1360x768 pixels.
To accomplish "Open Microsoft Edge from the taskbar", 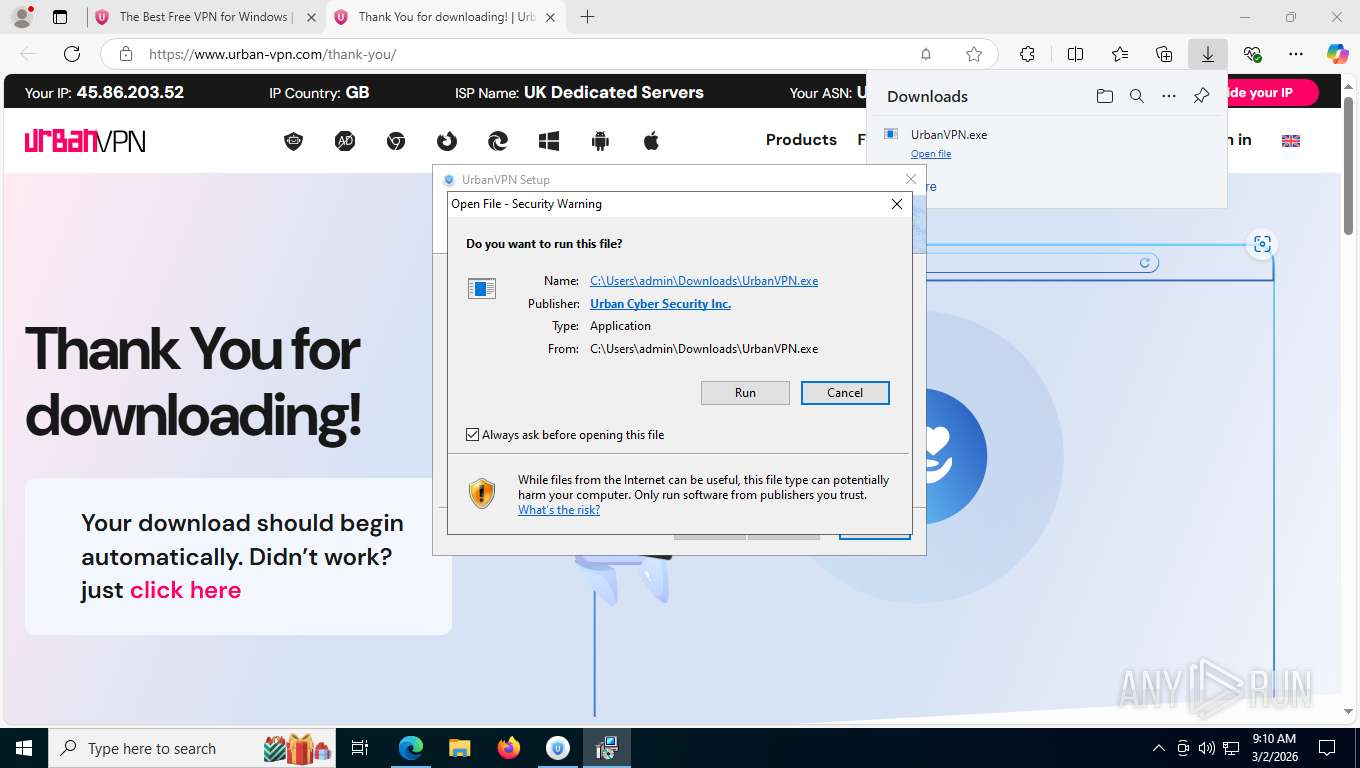I will click(411, 748).
